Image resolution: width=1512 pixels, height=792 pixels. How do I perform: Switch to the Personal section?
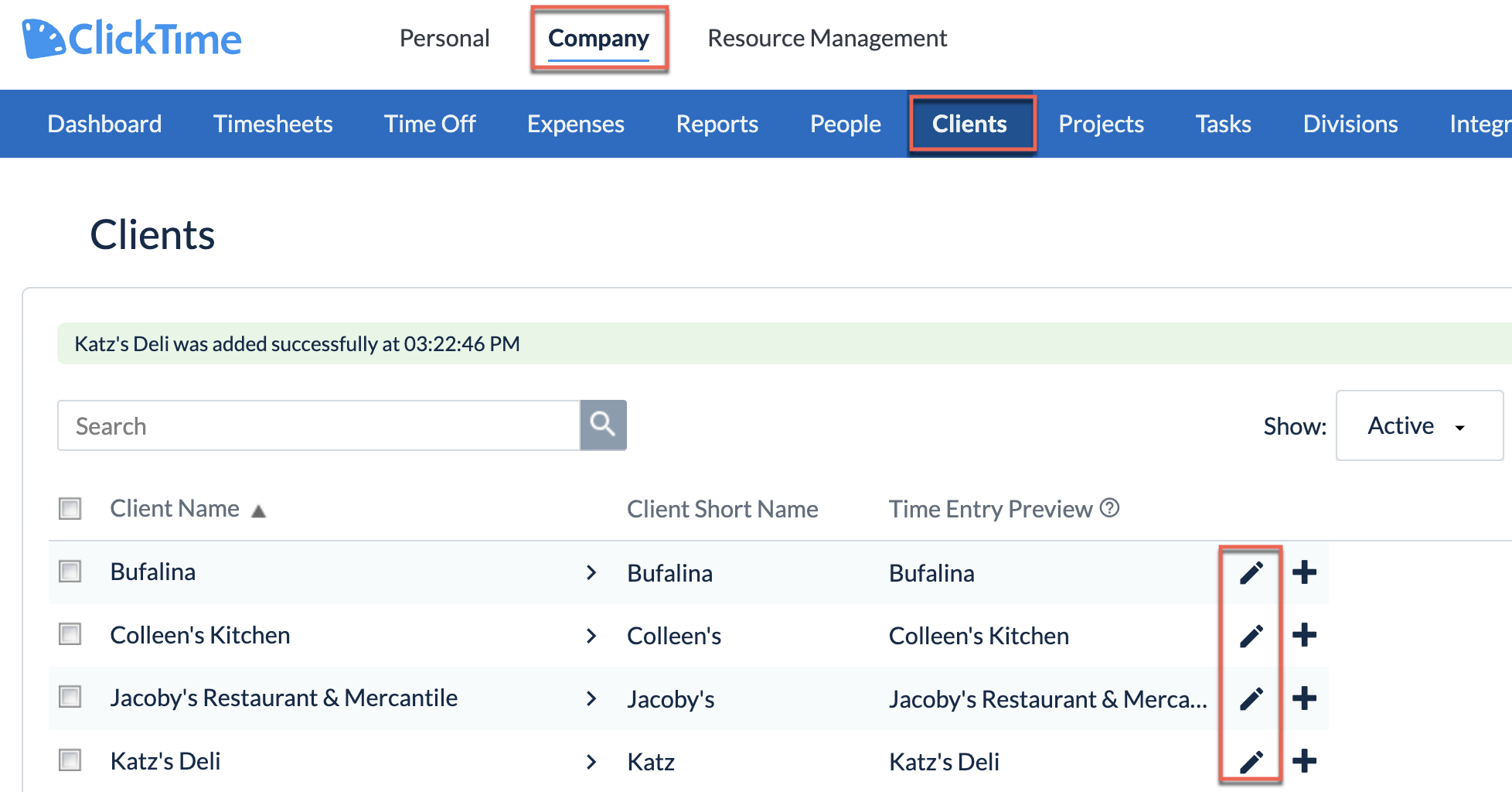[444, 38]
